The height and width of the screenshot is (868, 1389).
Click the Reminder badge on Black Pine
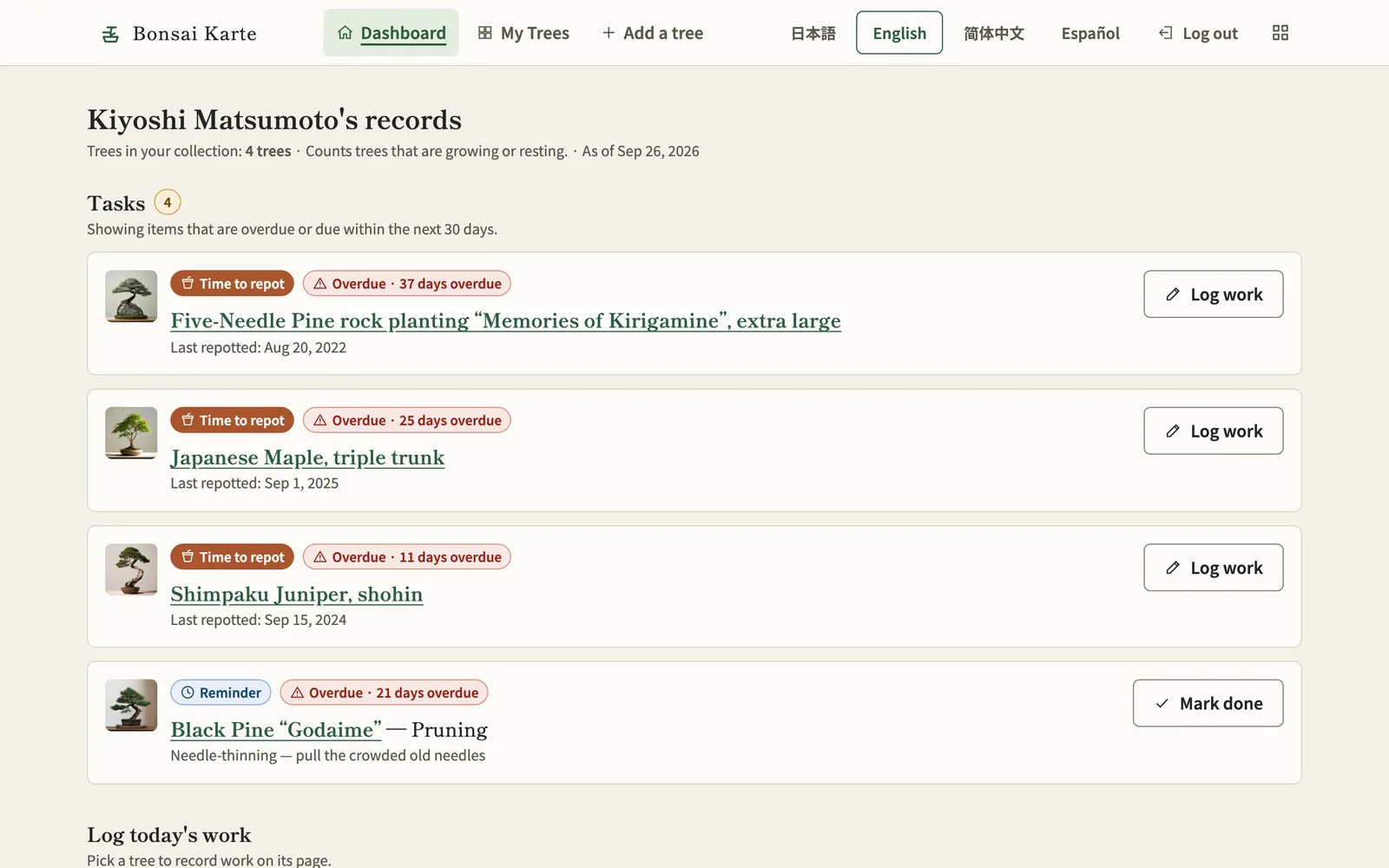[221, 693]
